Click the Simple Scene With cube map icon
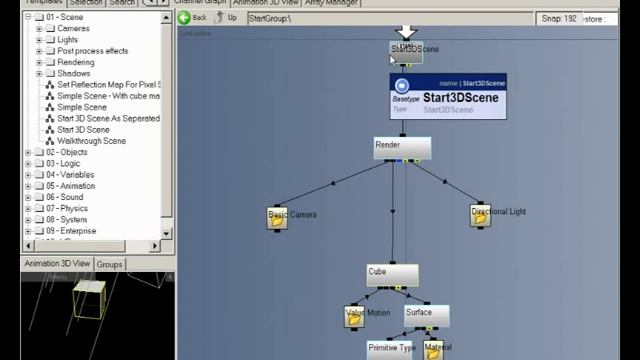Viewport: 640px width, 360px height. click(50, 96)
